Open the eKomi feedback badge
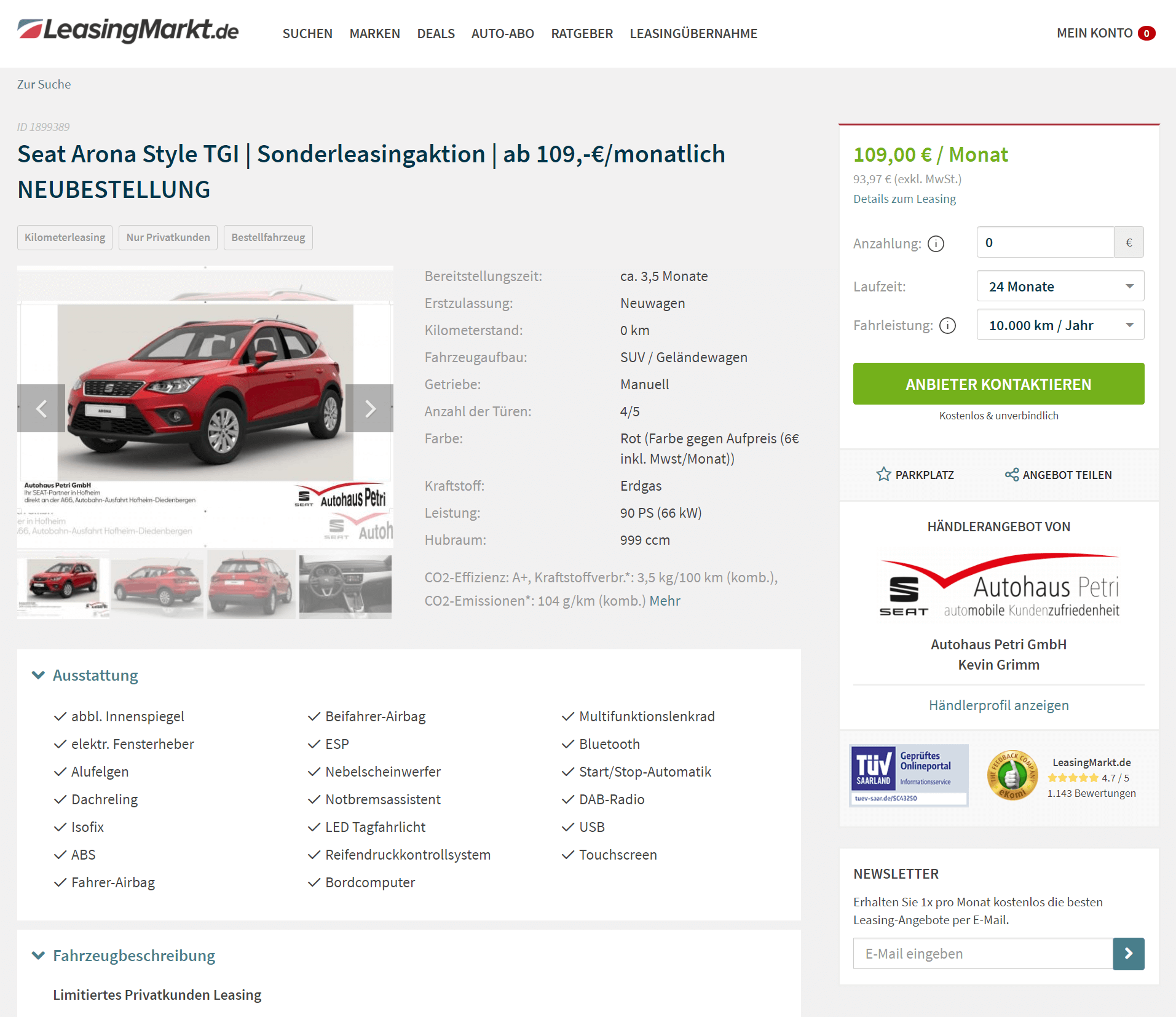This screenshot has width=1176, height=1017. pyautogui.click(x=1012, y=776)
